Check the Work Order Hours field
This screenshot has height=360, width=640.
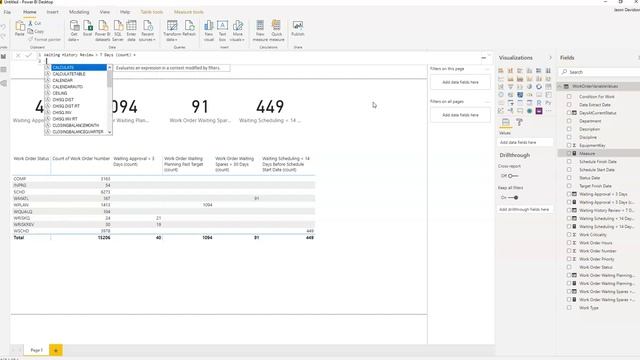click(x=569, y=243)
